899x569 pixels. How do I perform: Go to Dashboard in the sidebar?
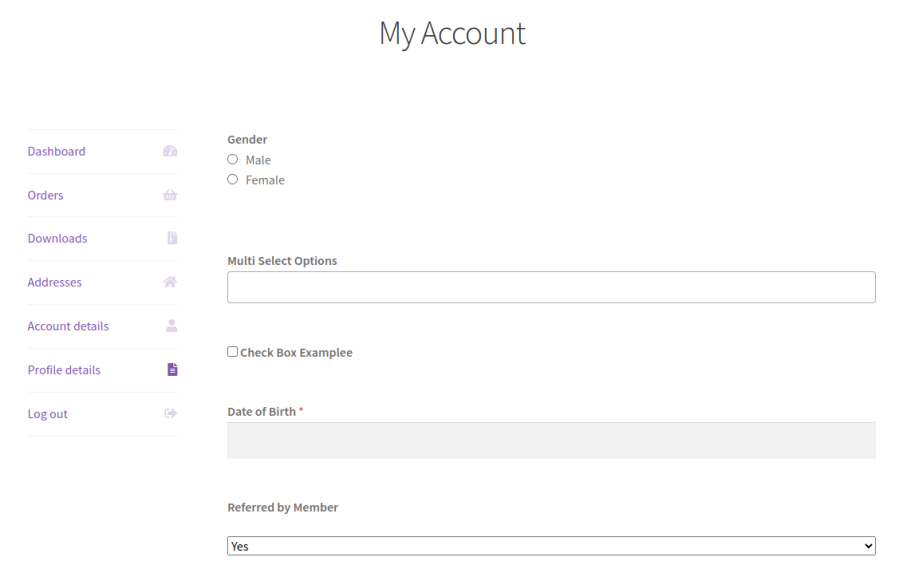coord(57,152)
